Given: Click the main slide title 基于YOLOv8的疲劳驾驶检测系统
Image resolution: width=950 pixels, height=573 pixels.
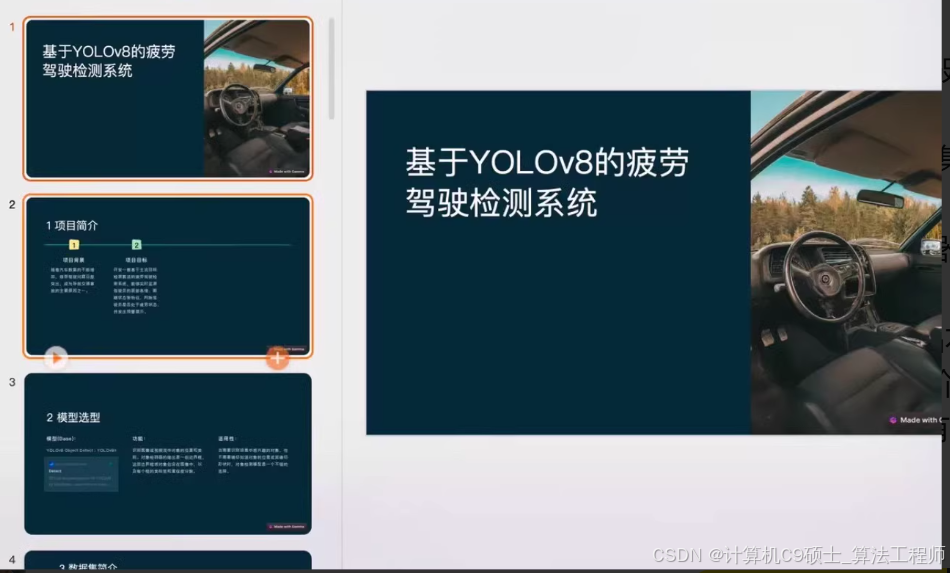Looking at the screenshot, I should pos(547,182).
